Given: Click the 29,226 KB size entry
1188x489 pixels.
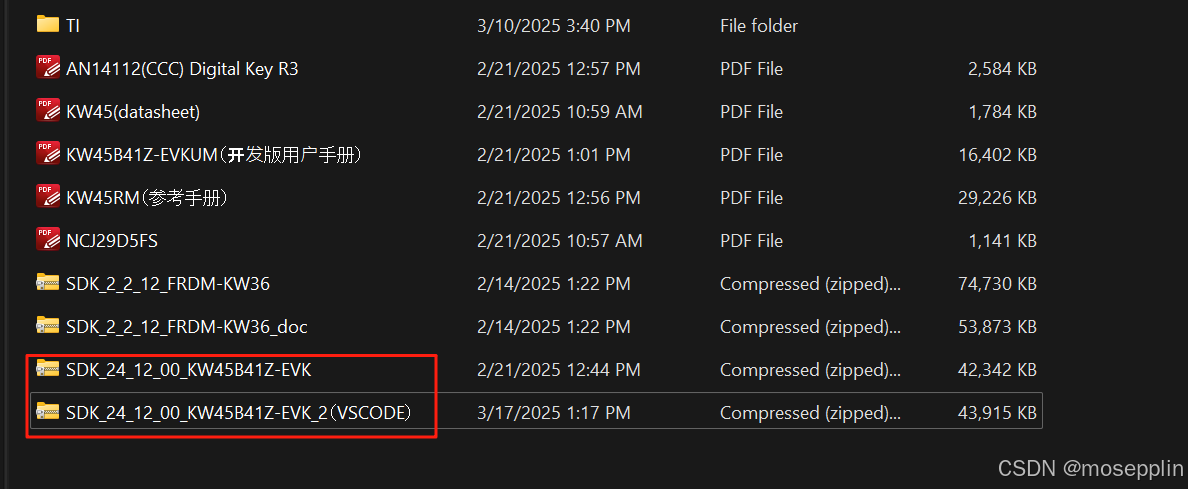Looking at the screenshot, I should point(997,198).
